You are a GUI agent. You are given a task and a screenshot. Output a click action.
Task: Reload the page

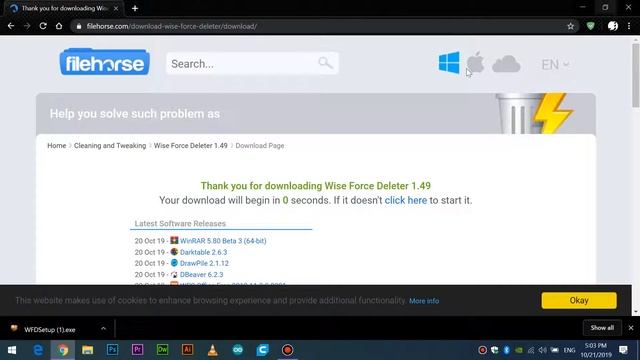tap(43, 26)
